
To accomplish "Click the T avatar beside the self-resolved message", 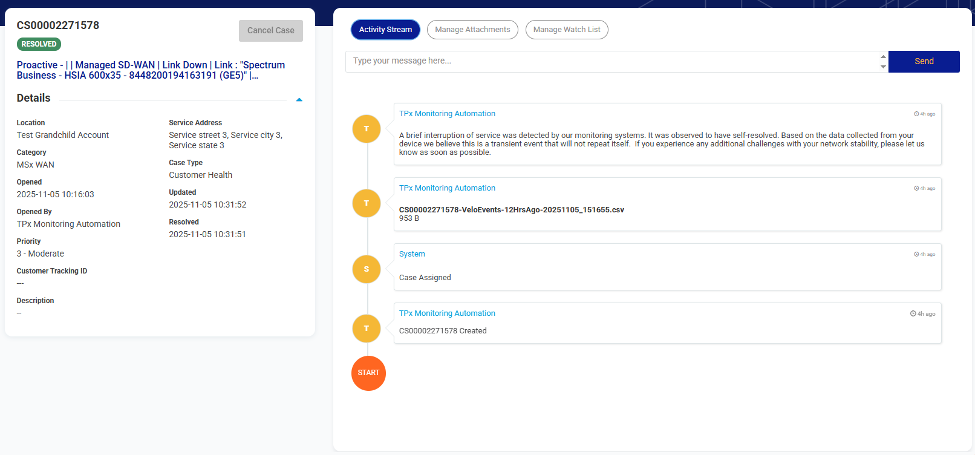I will (x=368, y=128).
